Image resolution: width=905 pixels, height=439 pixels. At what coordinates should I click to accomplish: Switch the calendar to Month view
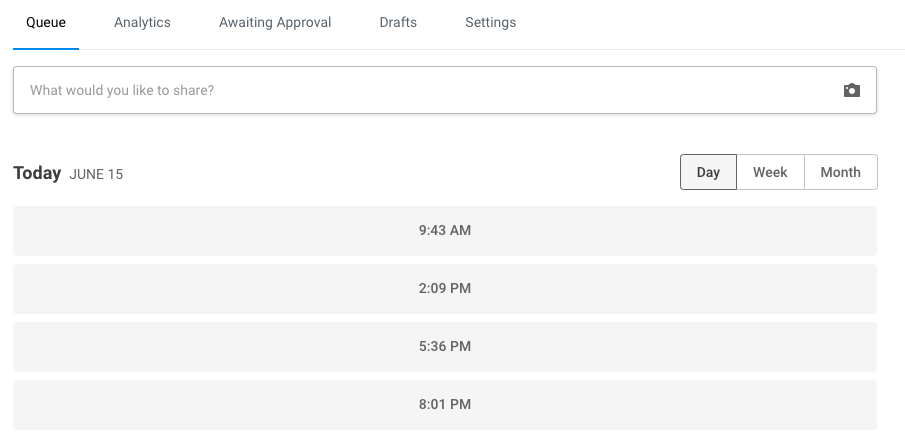click(x=840, y=172)
